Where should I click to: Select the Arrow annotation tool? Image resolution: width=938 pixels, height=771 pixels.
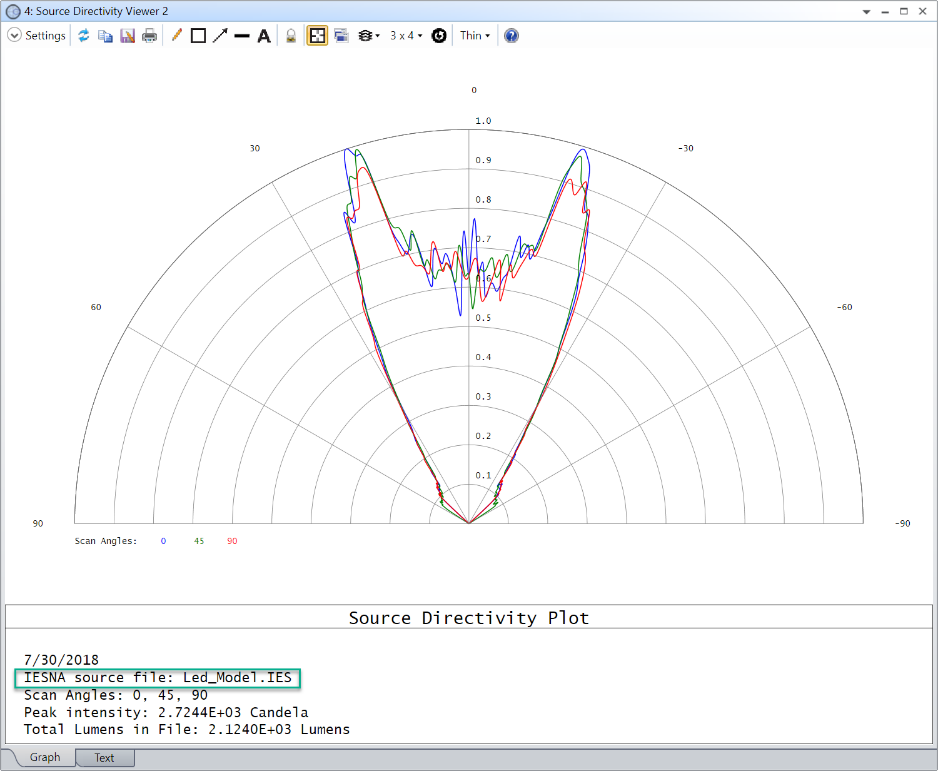[219, 35]
